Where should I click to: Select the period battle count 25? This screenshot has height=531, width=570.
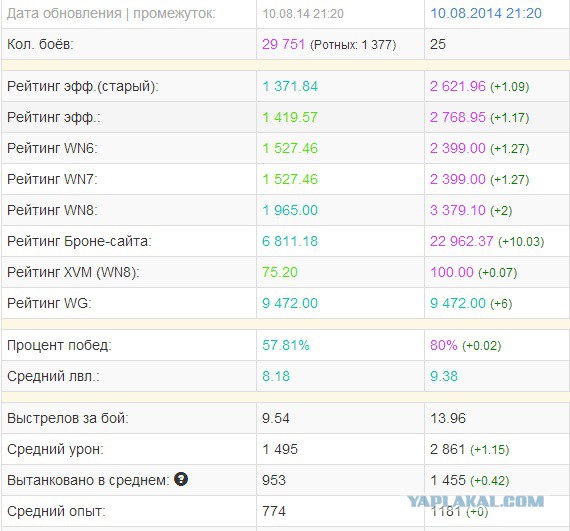(438, 44)
